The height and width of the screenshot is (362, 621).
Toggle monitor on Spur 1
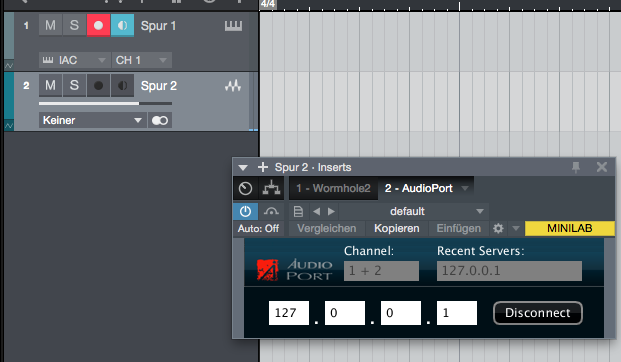pos(122,25)
